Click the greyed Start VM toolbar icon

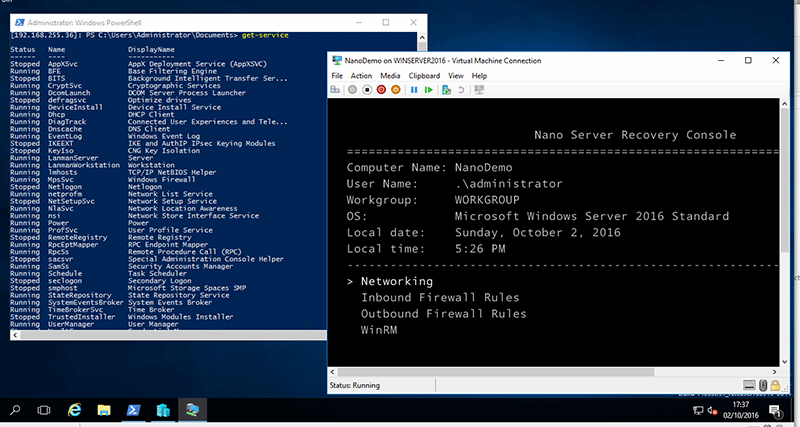(x=353, y=90)
